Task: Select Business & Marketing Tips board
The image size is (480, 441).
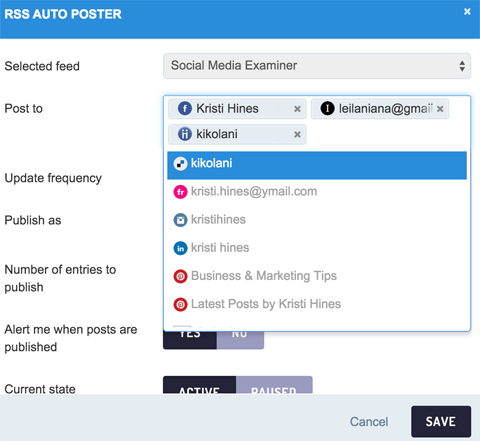Action: point(317,276)
